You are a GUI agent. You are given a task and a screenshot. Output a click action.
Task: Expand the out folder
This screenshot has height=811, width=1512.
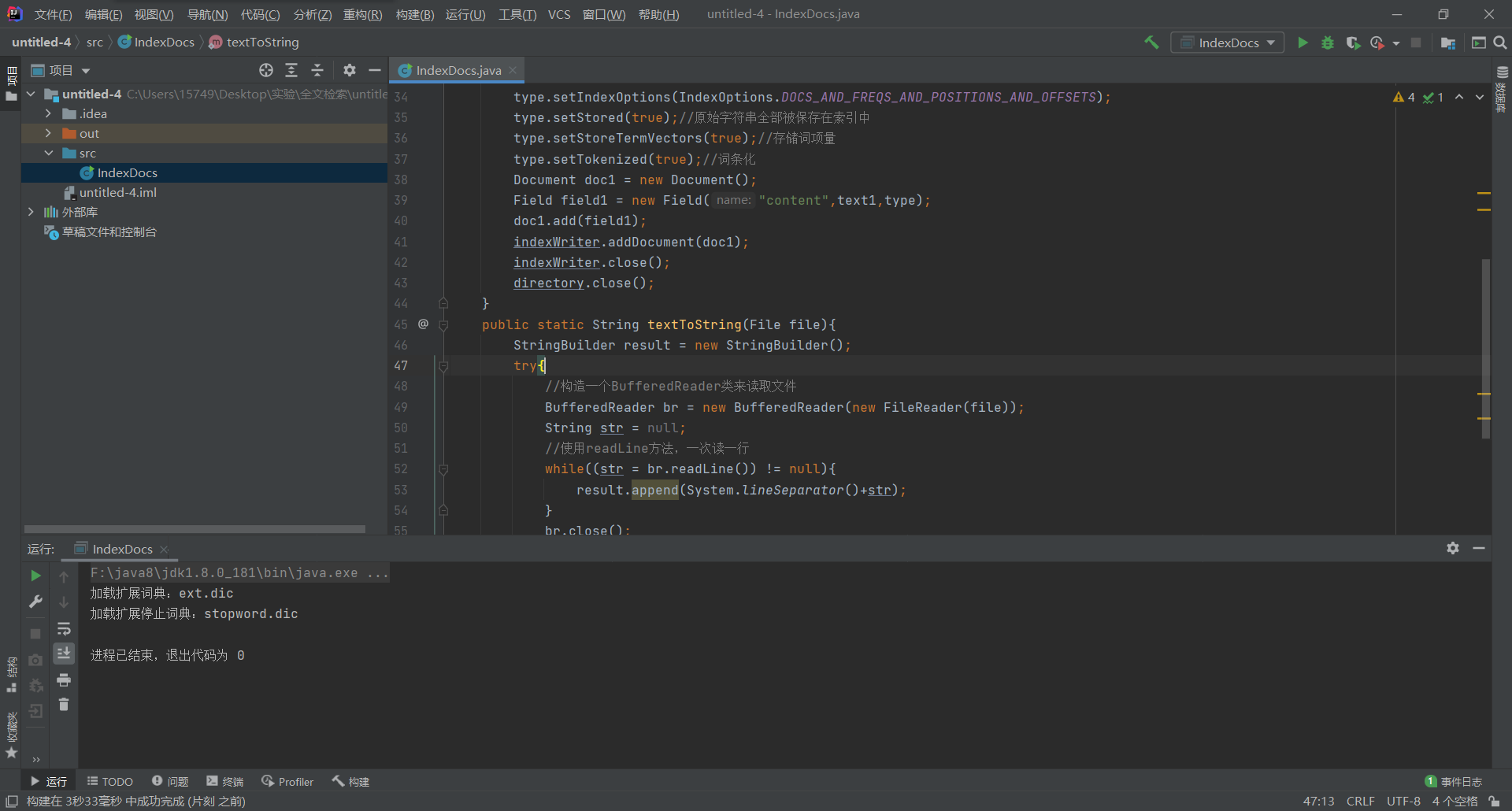(48, 133)
